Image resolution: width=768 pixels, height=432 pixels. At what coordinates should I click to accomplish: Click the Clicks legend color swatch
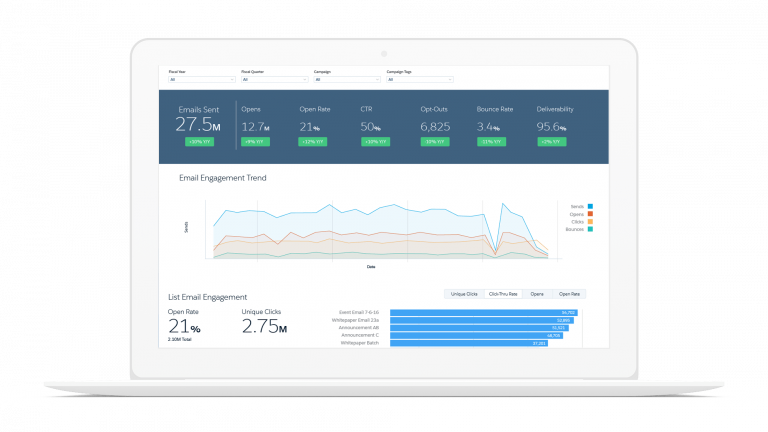pyautogui.click(x=591, y=221)
